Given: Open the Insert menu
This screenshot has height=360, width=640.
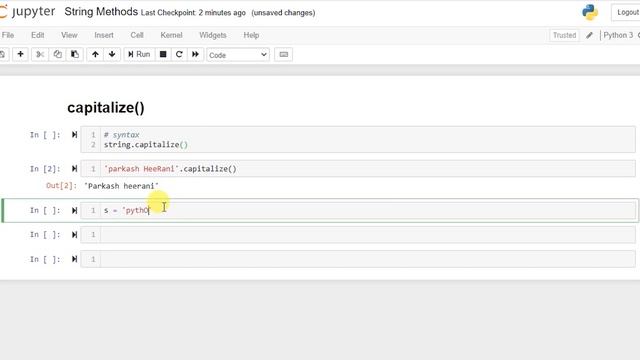Looking at the screenshot, I should (x=104, y=35).
